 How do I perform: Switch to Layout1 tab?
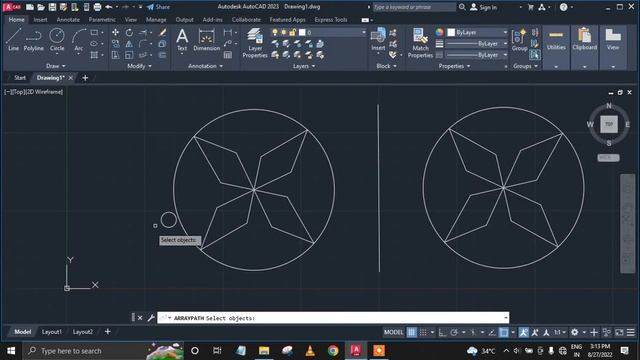[x=51, y=332]
